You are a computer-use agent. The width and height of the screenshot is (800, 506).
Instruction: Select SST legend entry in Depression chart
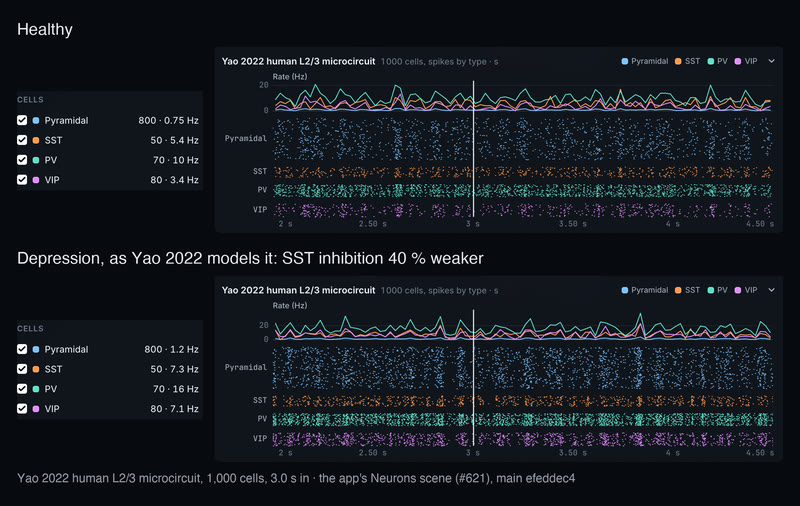(687, 290)
